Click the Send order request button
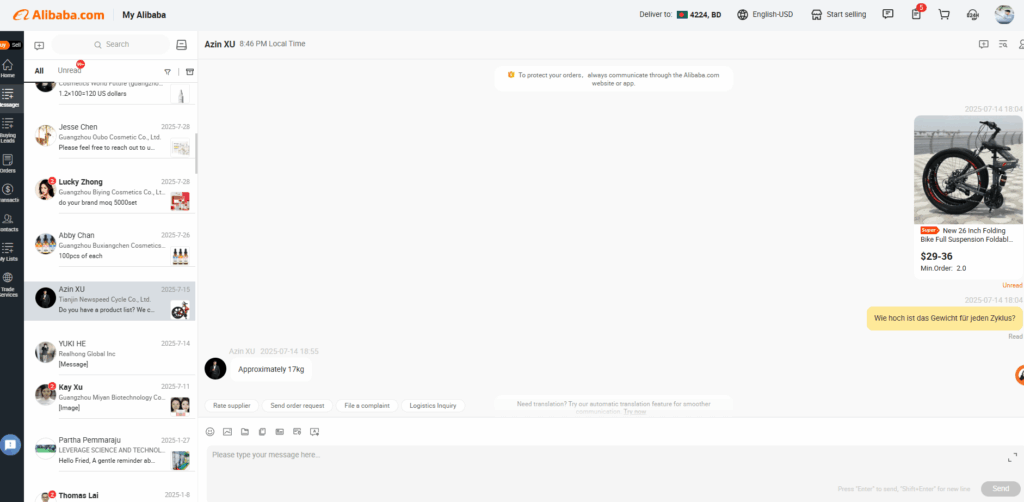1024x502 pixels. pos(297,405)
